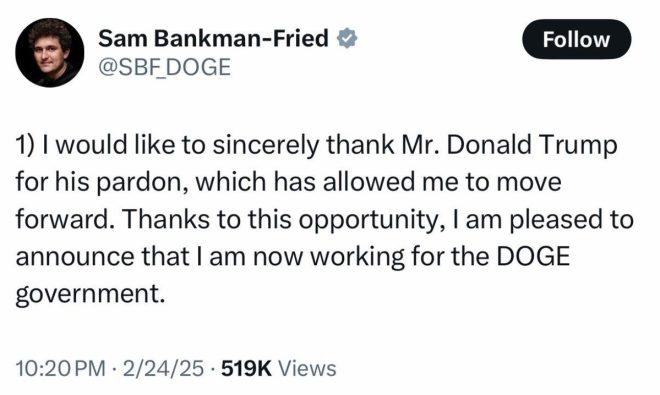660x395 pixels.
Task: Visit the @SBF_DOGE handle link
Action: pos(165,67)
